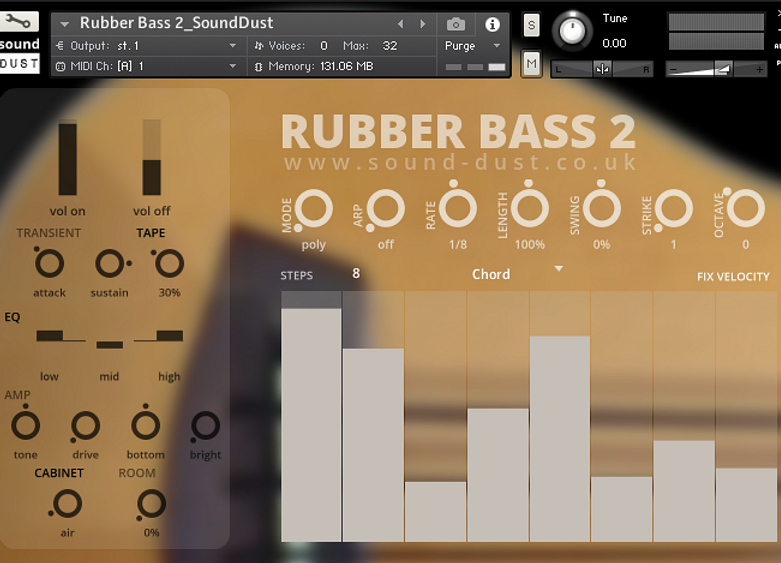Click the TAPE 30% knob
Screen dimensions: 781x563
point(169,264)
